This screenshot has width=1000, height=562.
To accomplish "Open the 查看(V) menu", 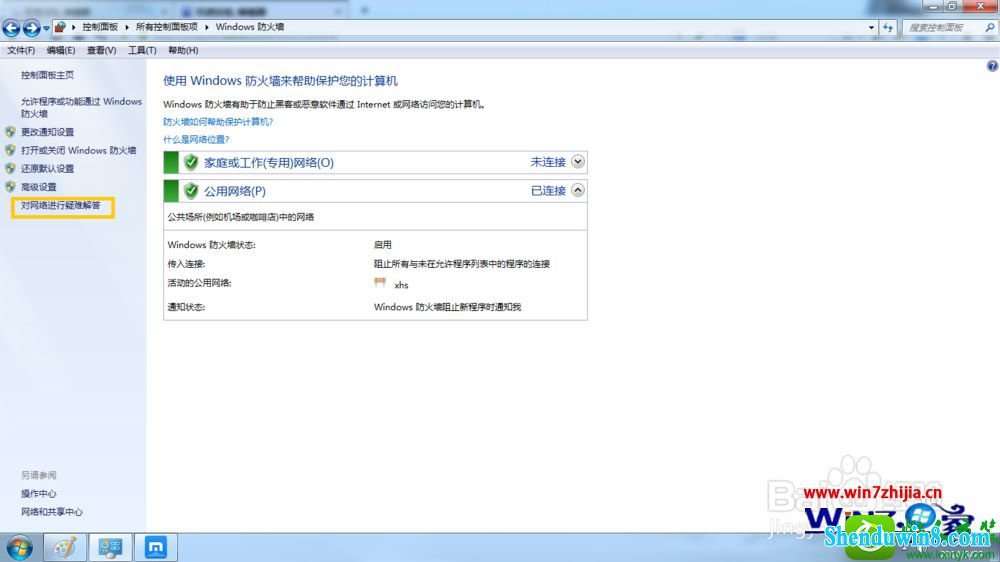I will [x=101, y=50].
